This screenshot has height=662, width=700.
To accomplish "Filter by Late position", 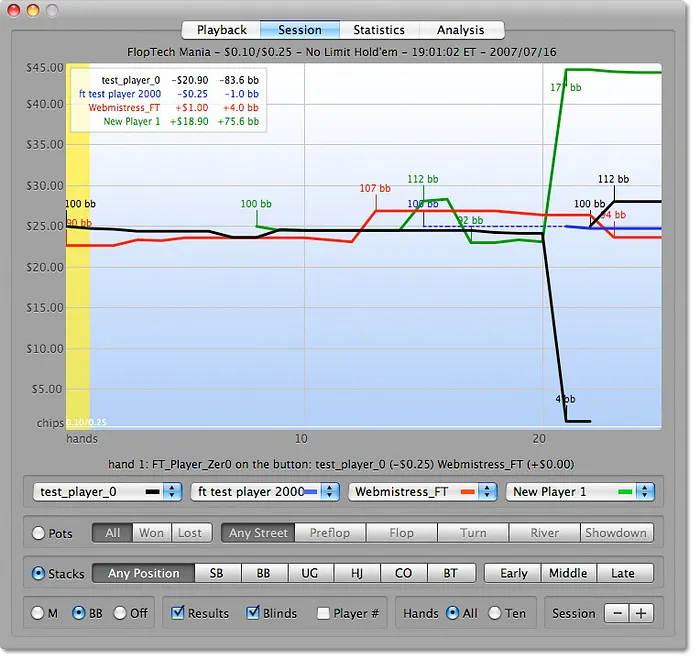I will pos(623,573).
